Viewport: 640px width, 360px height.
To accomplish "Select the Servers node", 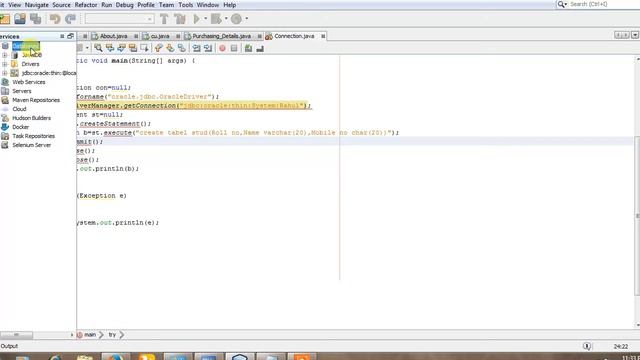I will click(22, 91).
